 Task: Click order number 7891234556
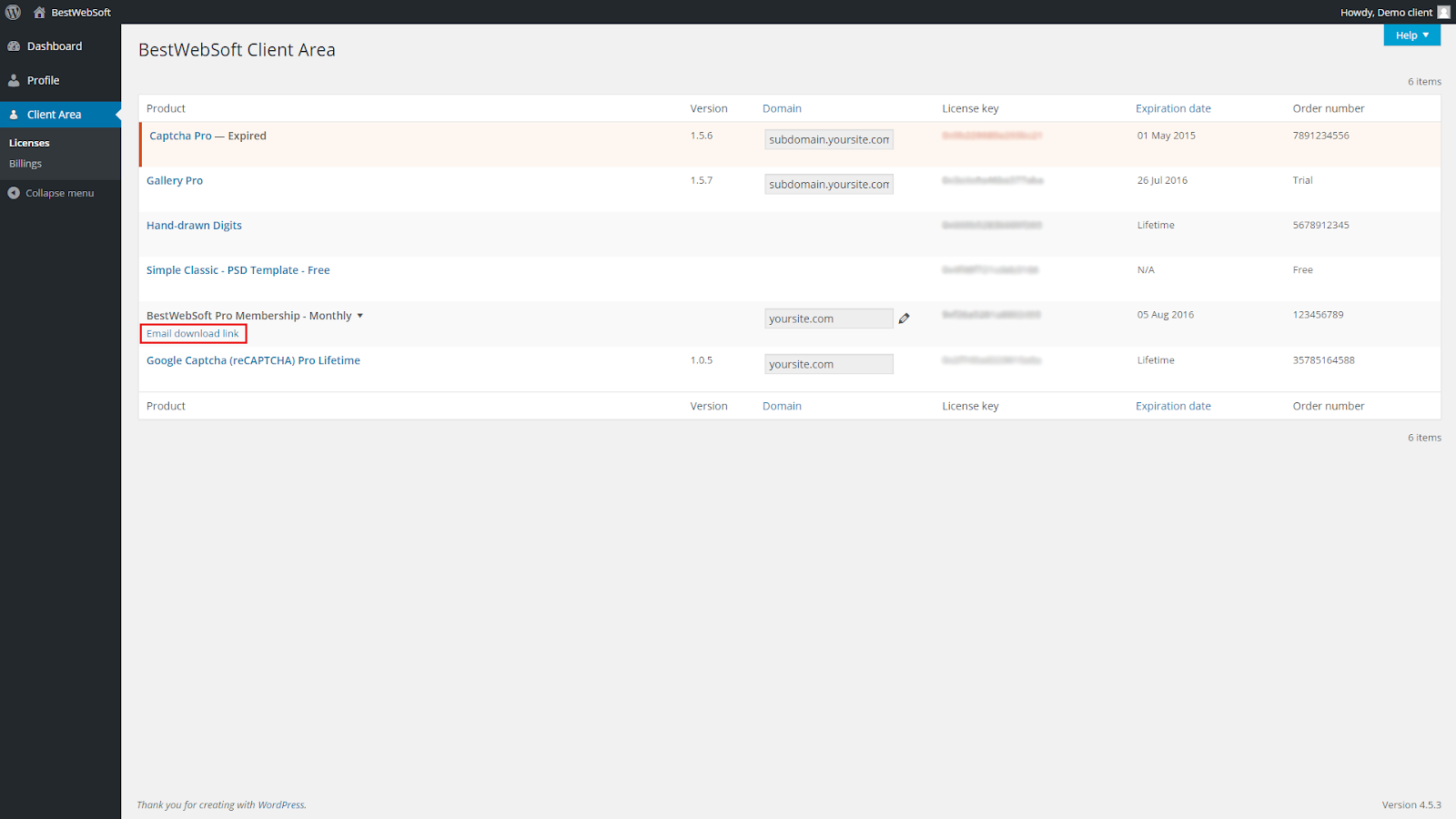[x=1321, y=136]
